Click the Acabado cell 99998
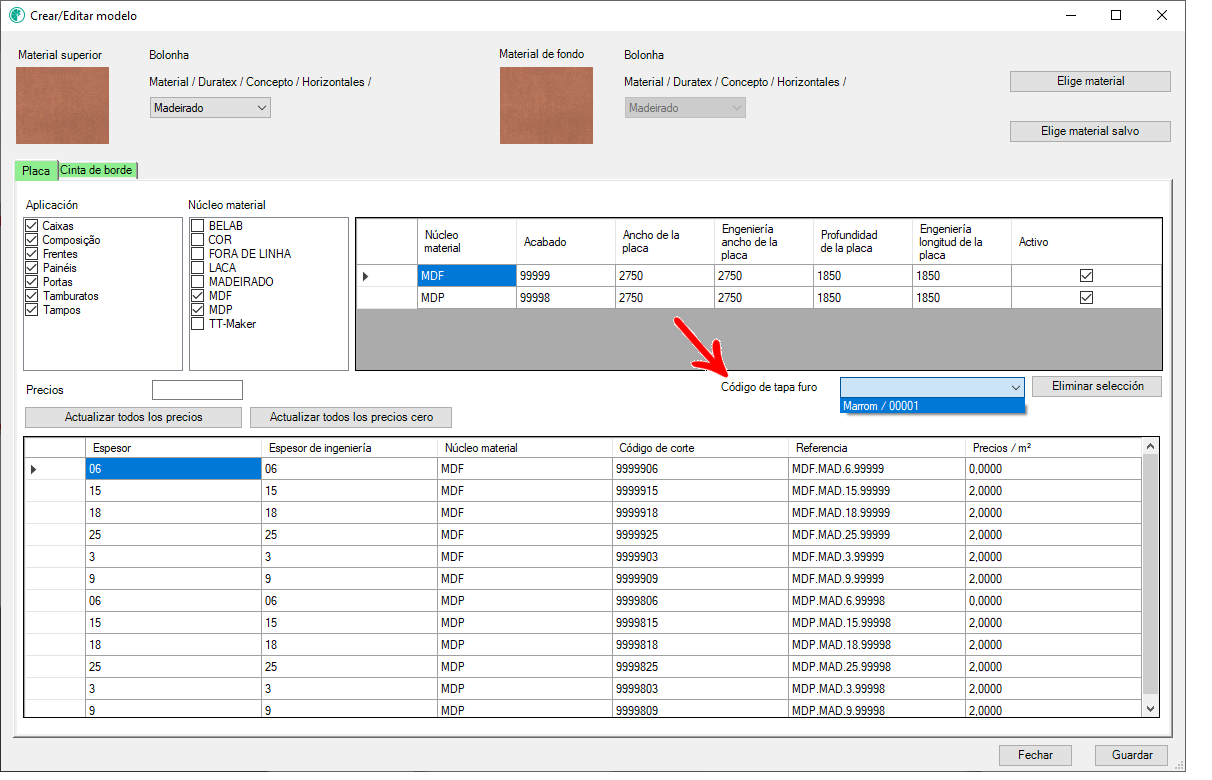 coord(565,297)
